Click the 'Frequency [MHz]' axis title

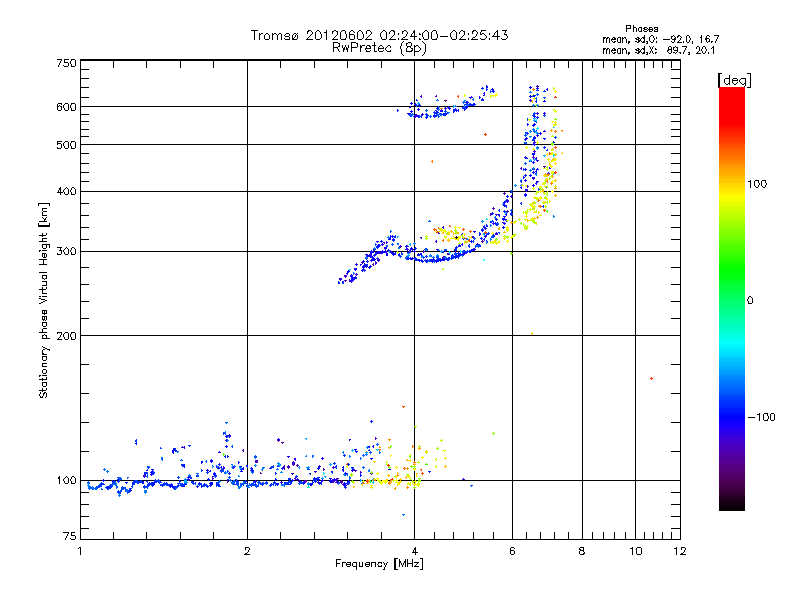(x=379, y=564)
